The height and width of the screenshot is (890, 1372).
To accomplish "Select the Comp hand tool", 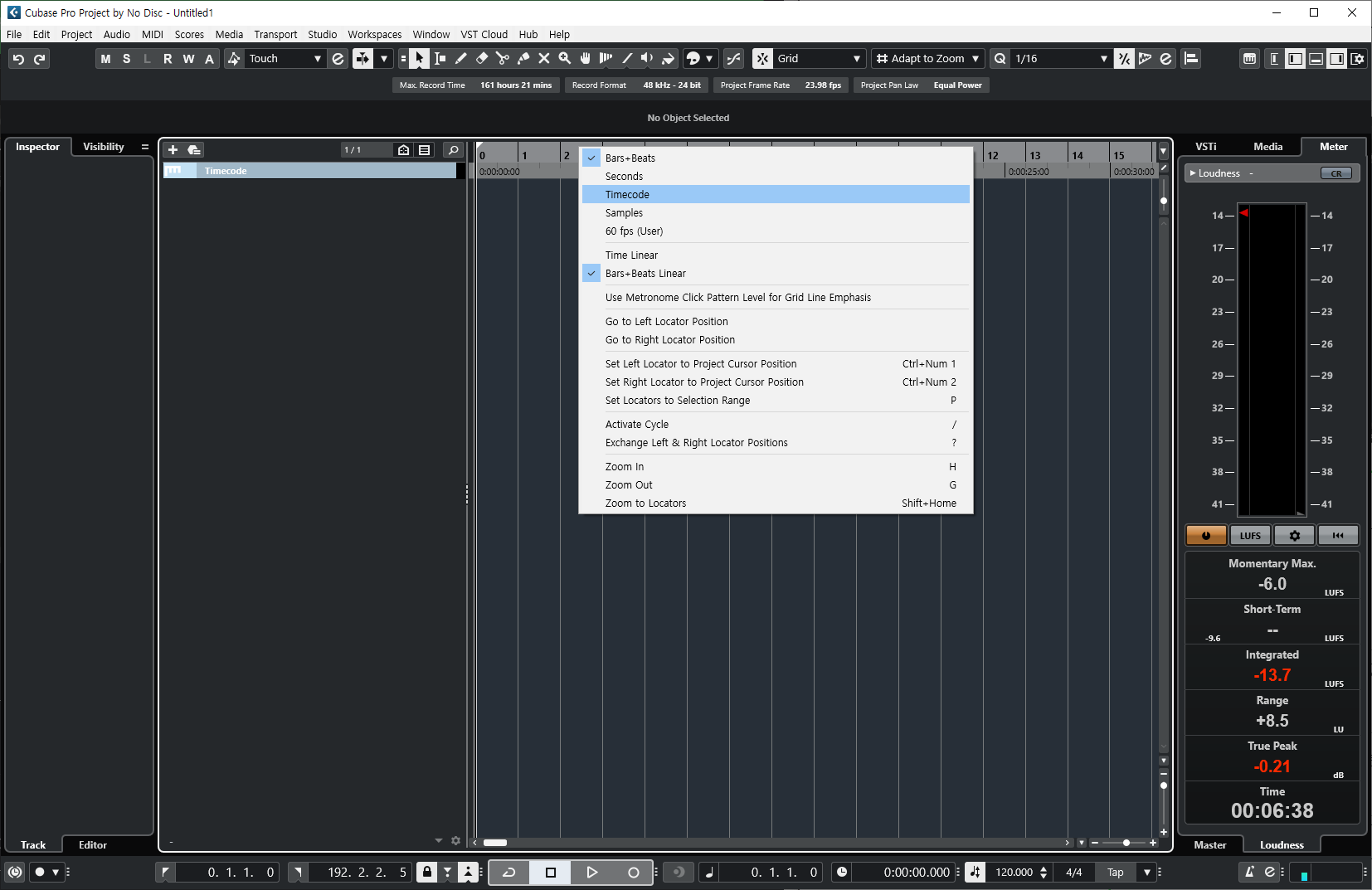I will [586, 59].
